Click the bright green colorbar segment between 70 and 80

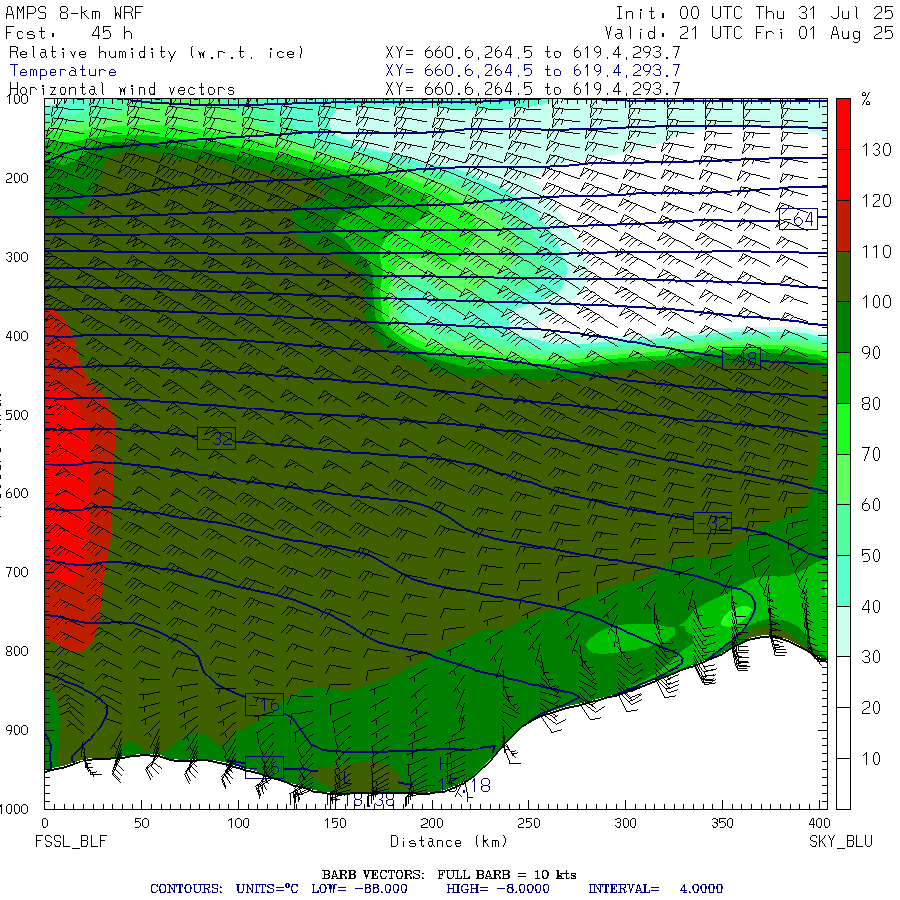[843, 429]
